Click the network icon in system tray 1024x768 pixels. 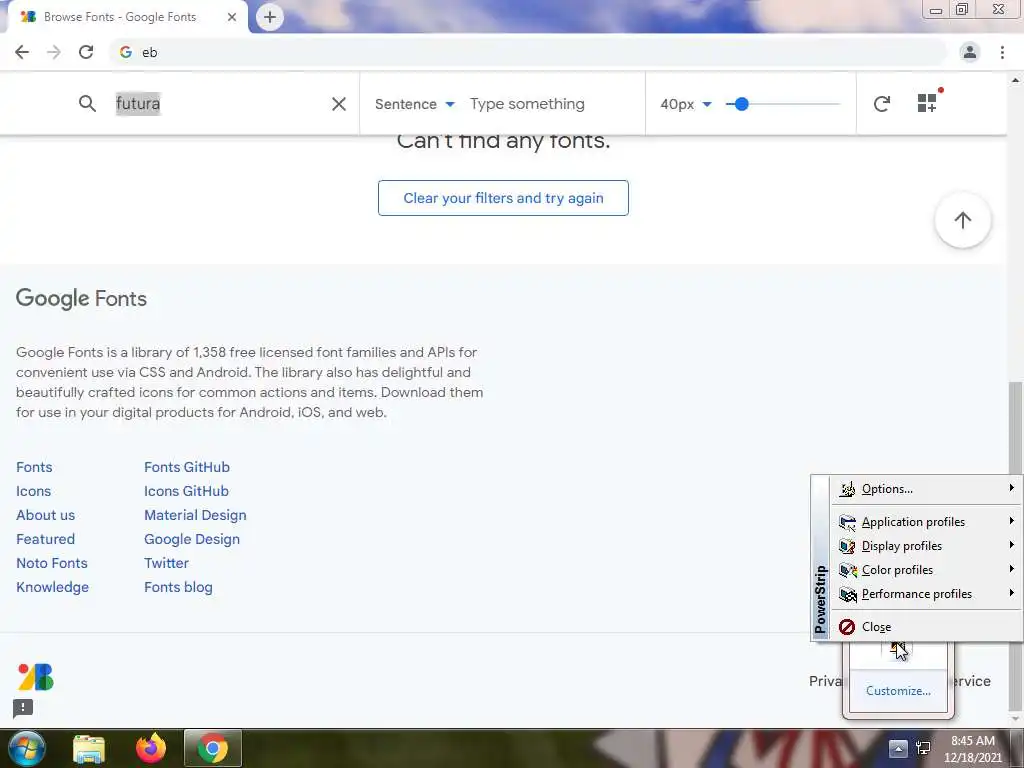pyautogui.click(x=923, y=748)
